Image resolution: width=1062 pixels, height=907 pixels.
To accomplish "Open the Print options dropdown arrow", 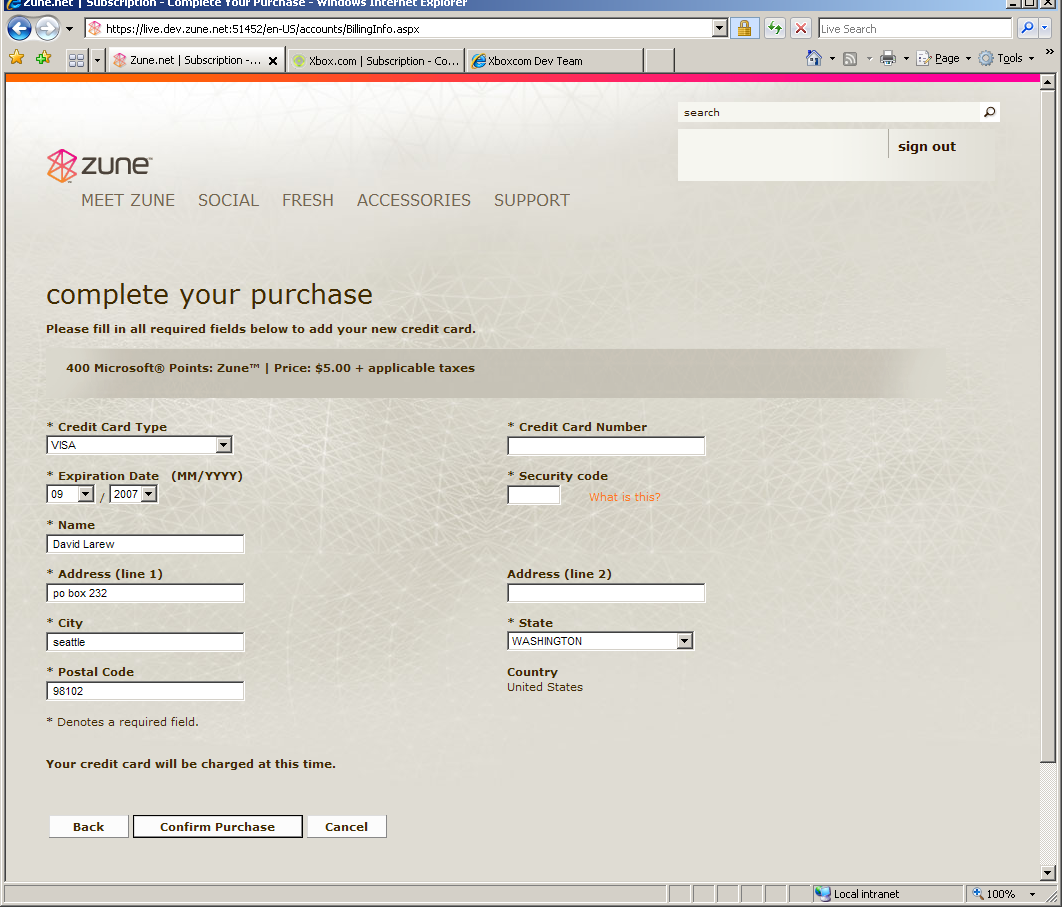I will (x=906, y=59).
